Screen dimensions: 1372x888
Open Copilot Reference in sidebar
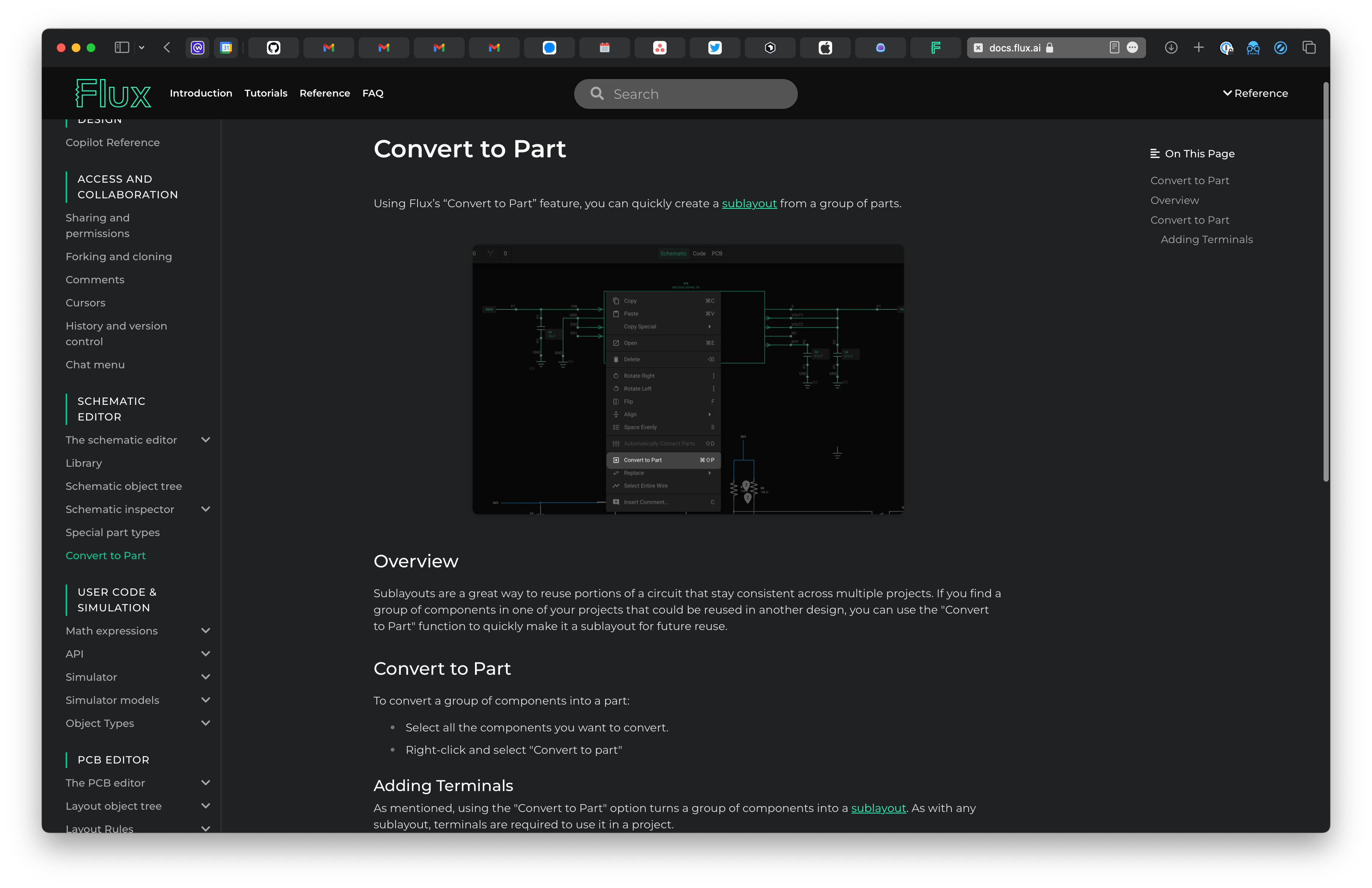[113, 142]
